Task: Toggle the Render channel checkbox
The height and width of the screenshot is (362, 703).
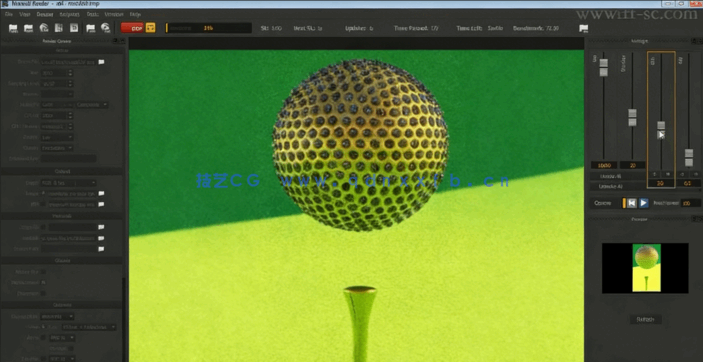Action: click(x=43, y=327)
